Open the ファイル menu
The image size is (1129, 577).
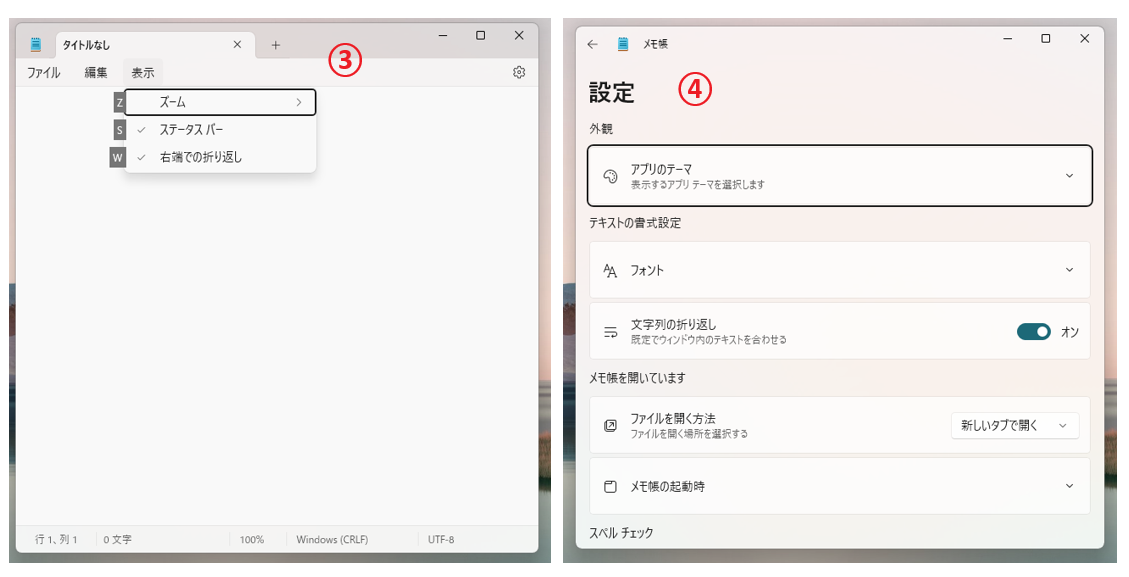(x=43, y=73)
